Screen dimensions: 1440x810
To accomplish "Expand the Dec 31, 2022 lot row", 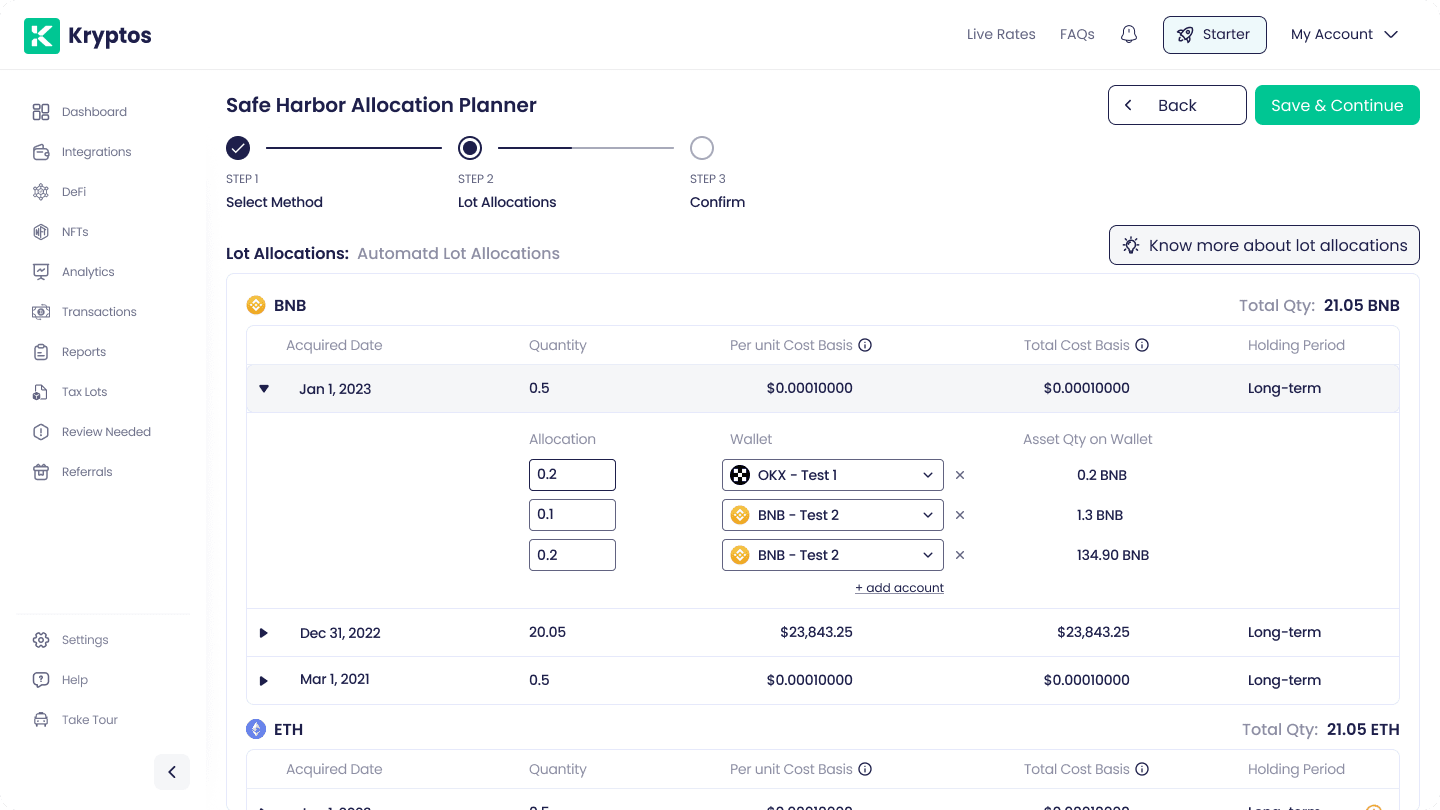I will 264,633.
